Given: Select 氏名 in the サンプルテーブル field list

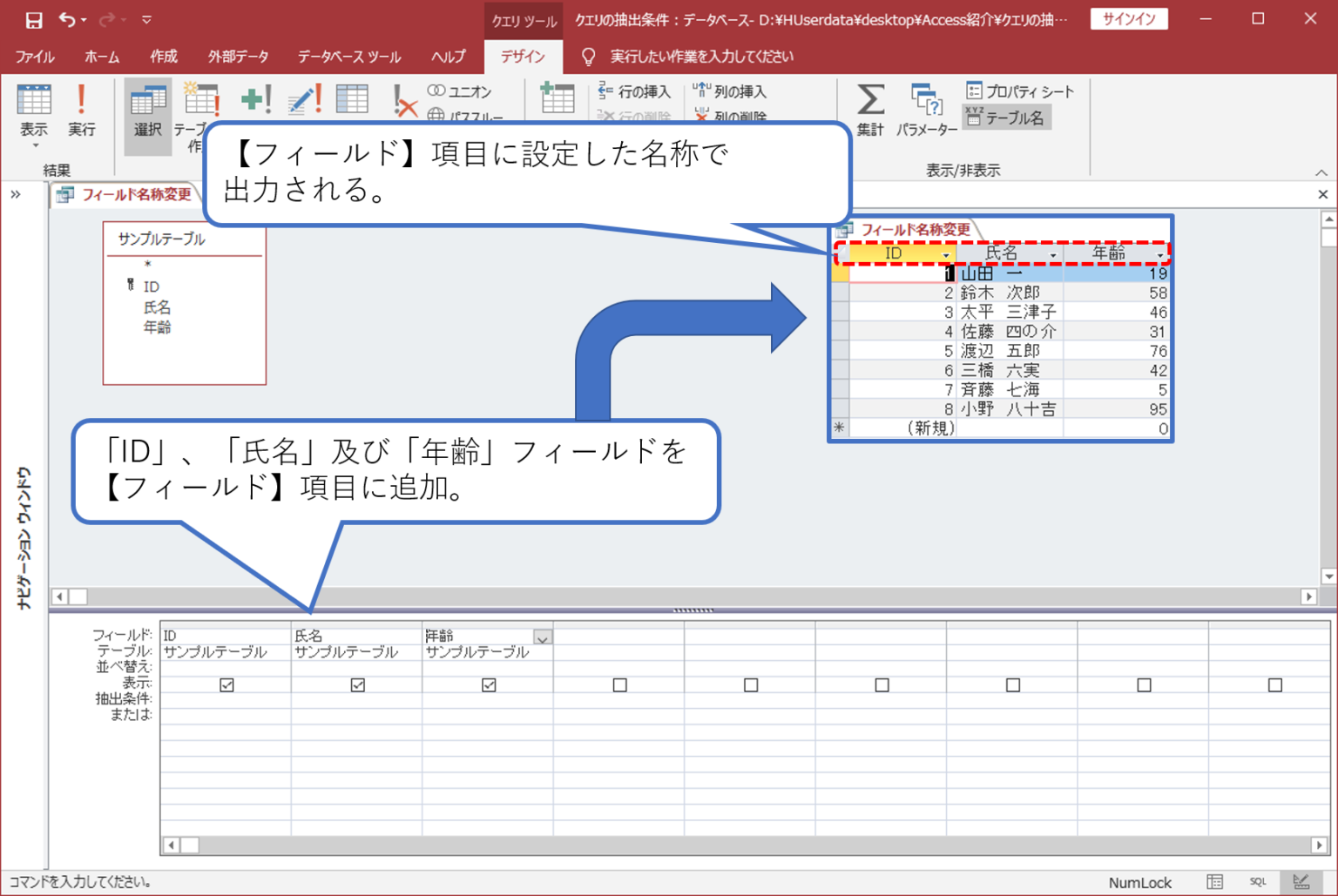Looking at the screenshot, I should pos(158,307).
